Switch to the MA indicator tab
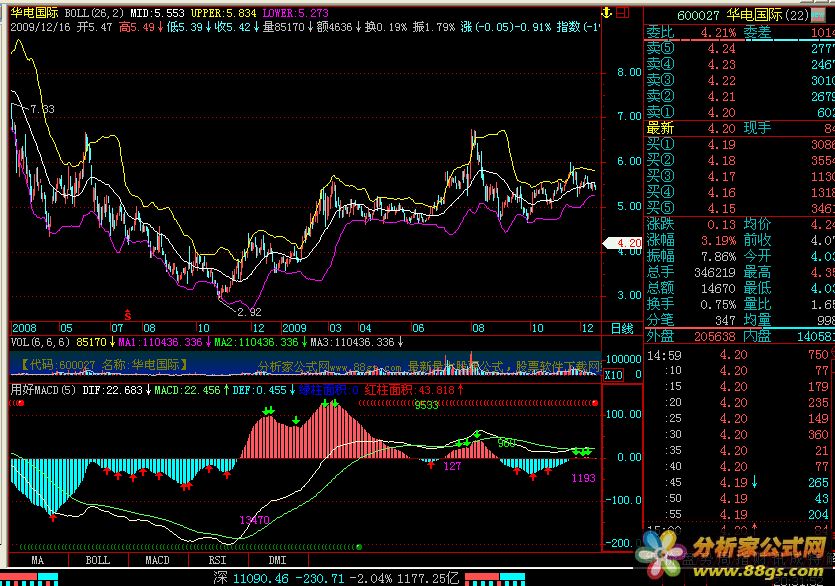 38,560
